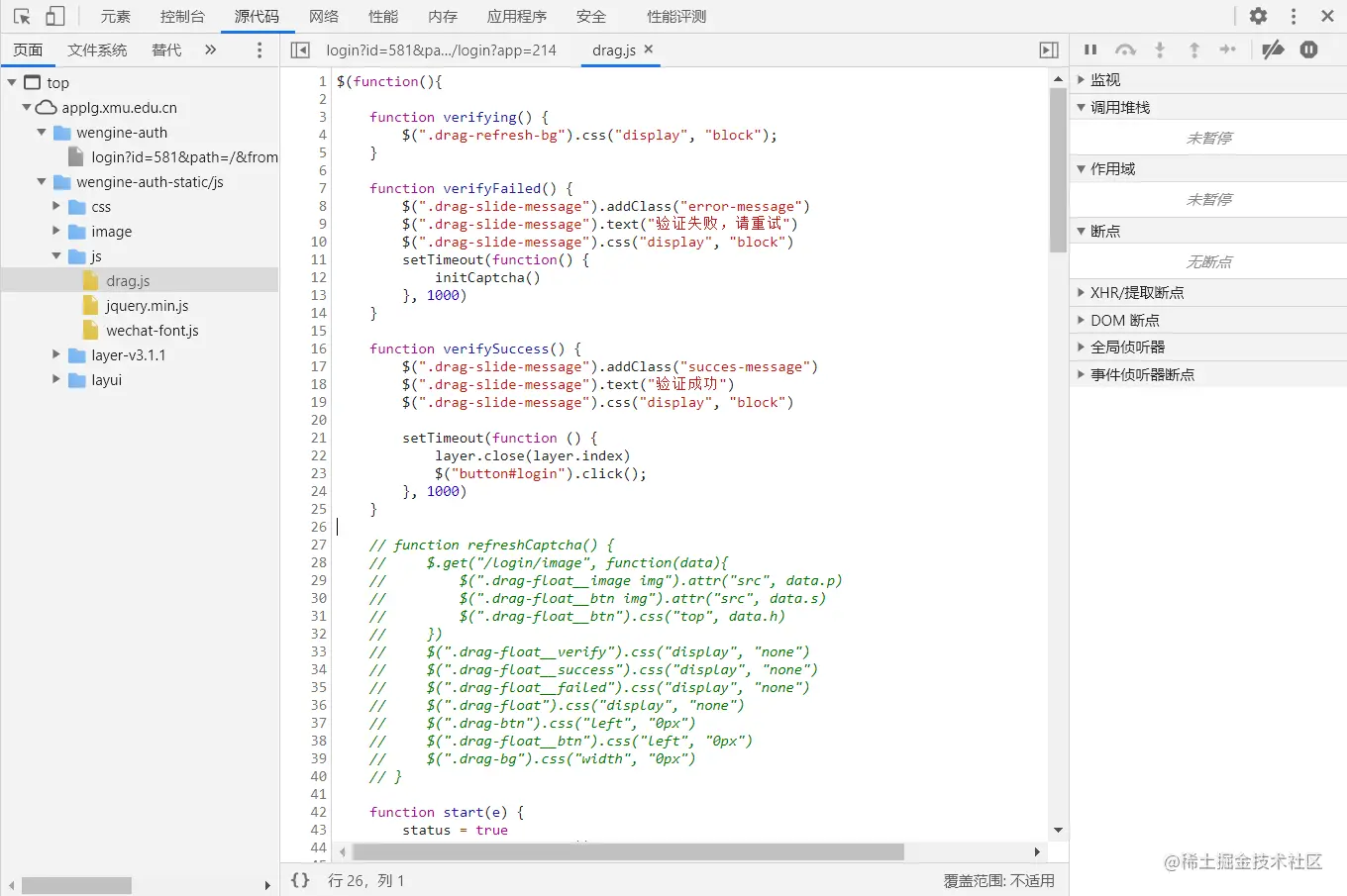The width and height of the screenshot is (1347, 896).
Task: Click line number 16 gutter
Action: pos(318,348)
